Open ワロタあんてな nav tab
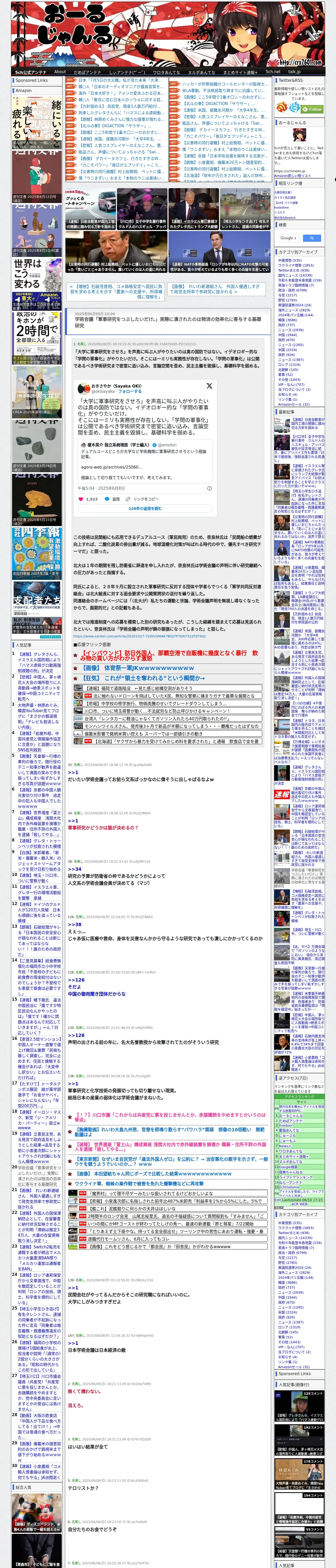The image size is (336, 1568). click(x=166, y=72)
